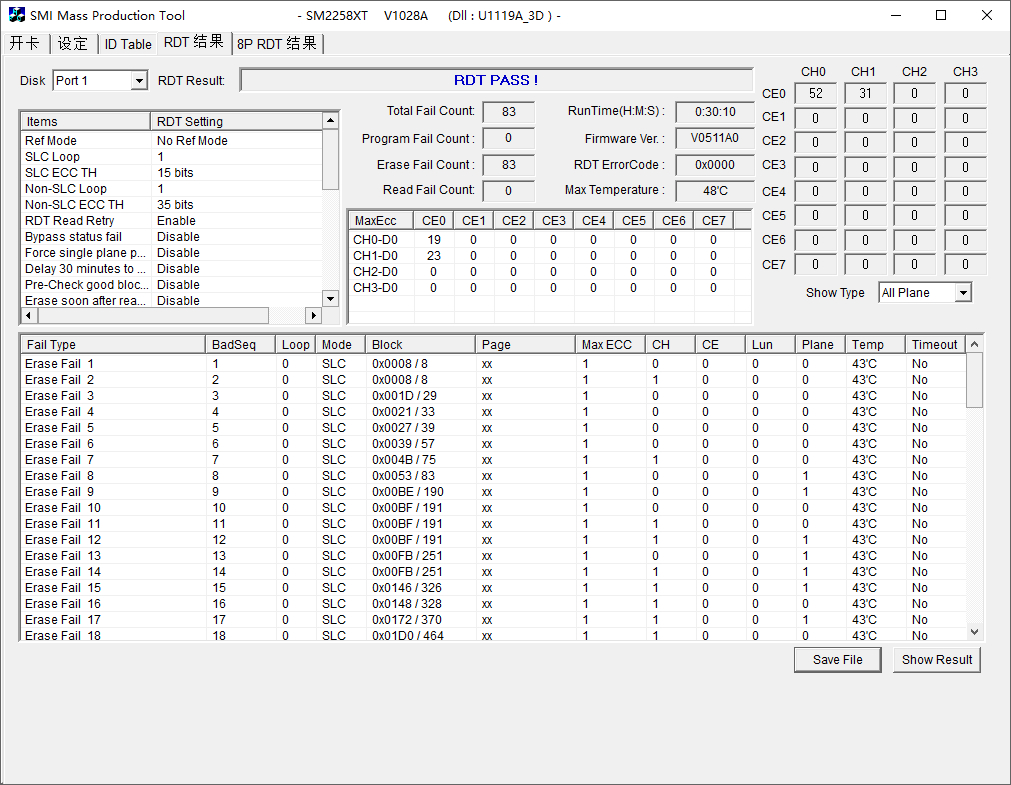
Task: Click the Show Result button
Action: [936, 660]
